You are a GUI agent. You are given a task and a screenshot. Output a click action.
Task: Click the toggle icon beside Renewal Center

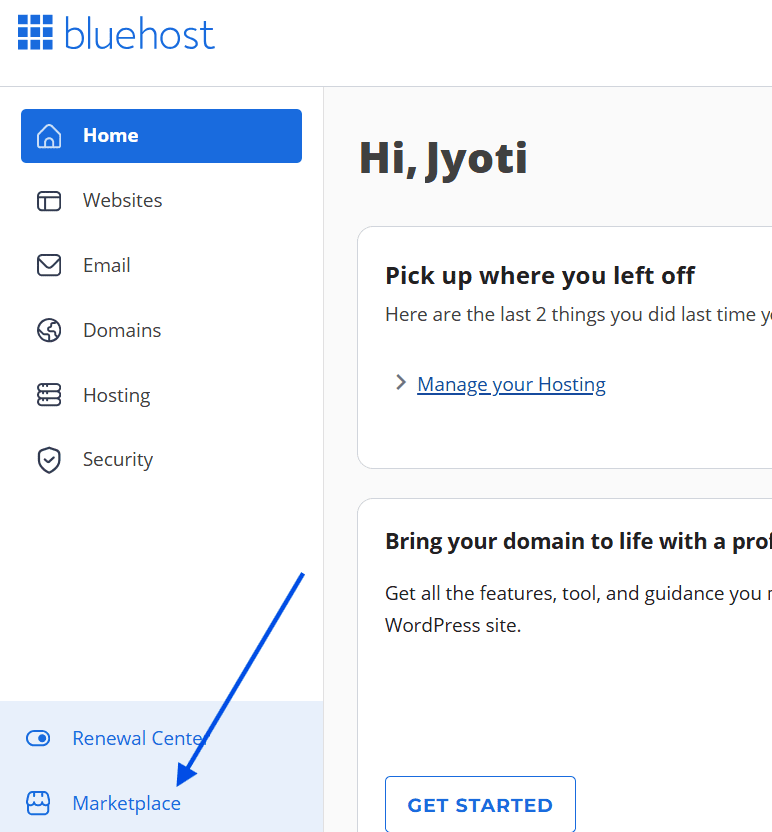pyautogui.click(x=38, y=739)
